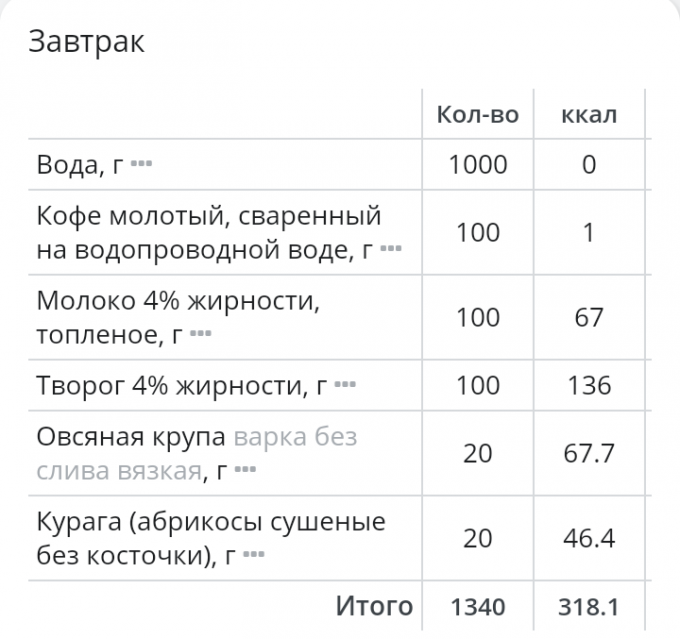The image size is (680, 639).
Task: Click the 67.7 kcal value for Овсяная крупа
Action: click(589, 453)
